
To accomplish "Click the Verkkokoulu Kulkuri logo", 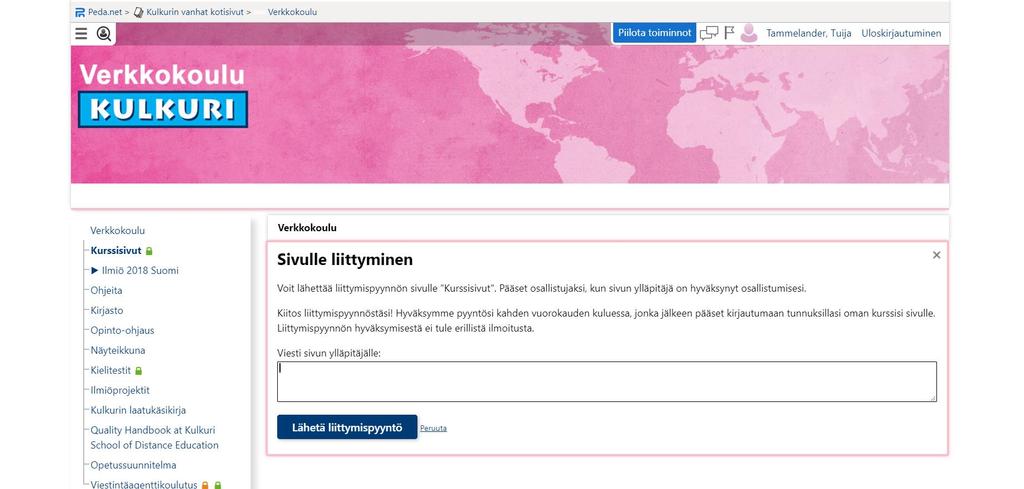I will coord(163,95).
